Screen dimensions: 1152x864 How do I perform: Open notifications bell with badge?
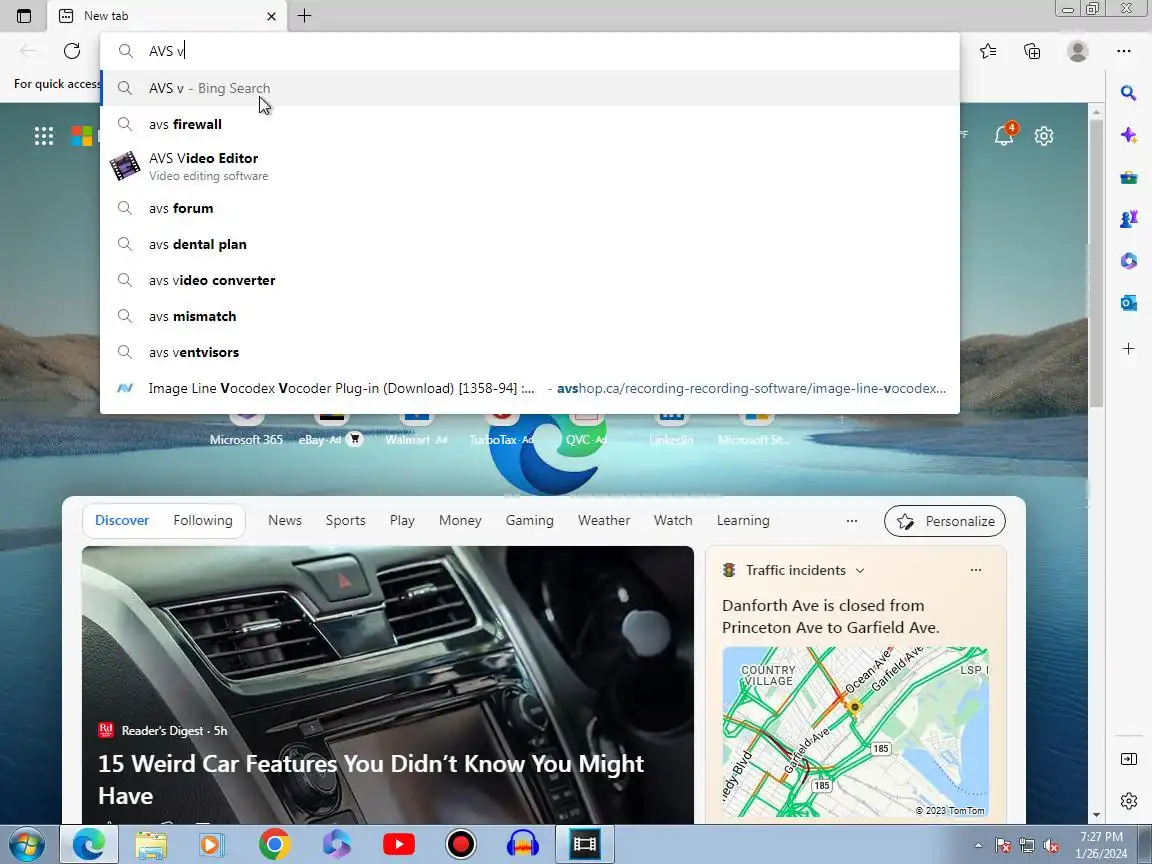[1004, 134]
